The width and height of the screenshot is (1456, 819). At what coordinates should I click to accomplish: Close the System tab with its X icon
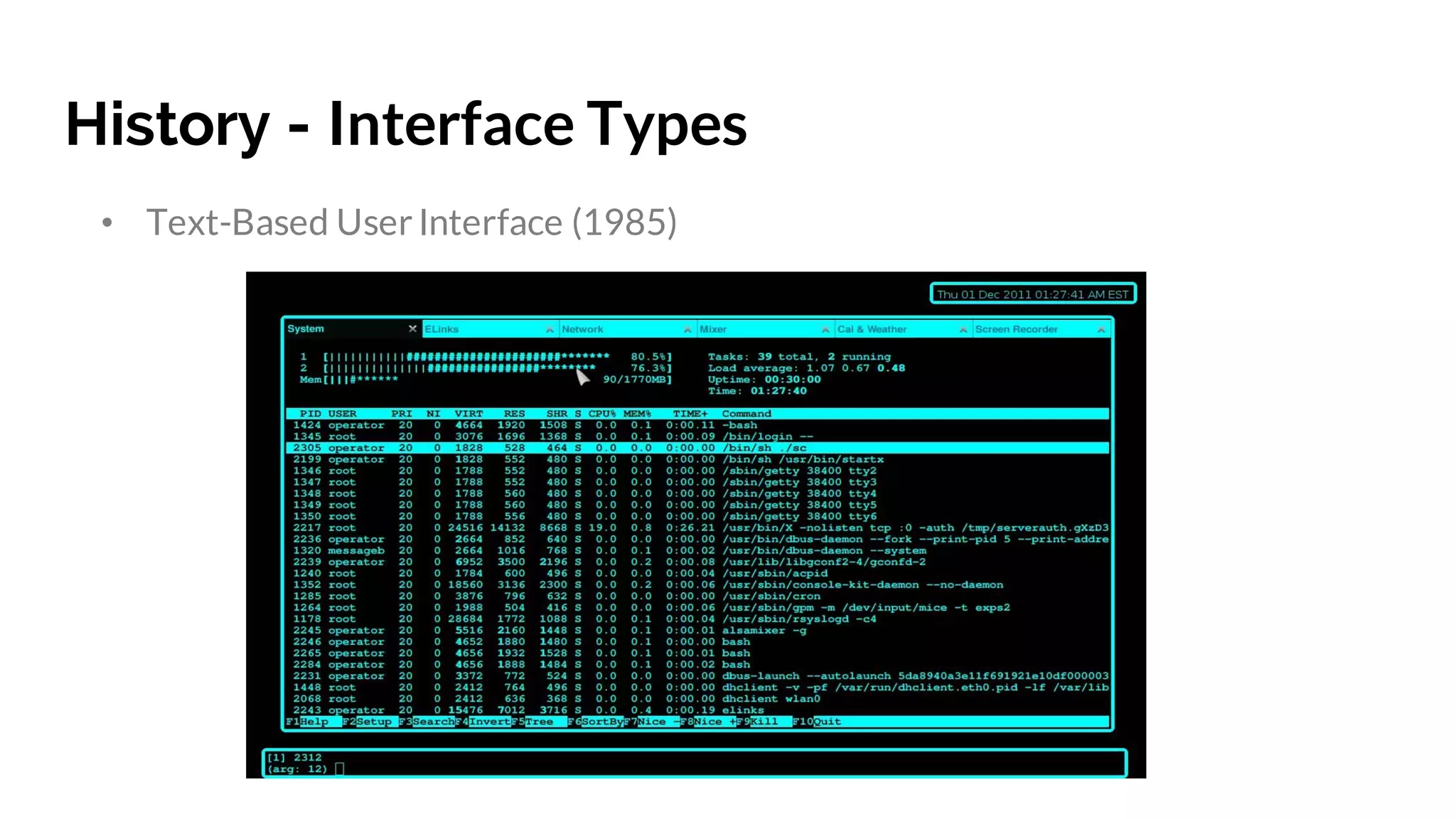tap(412, 328)
